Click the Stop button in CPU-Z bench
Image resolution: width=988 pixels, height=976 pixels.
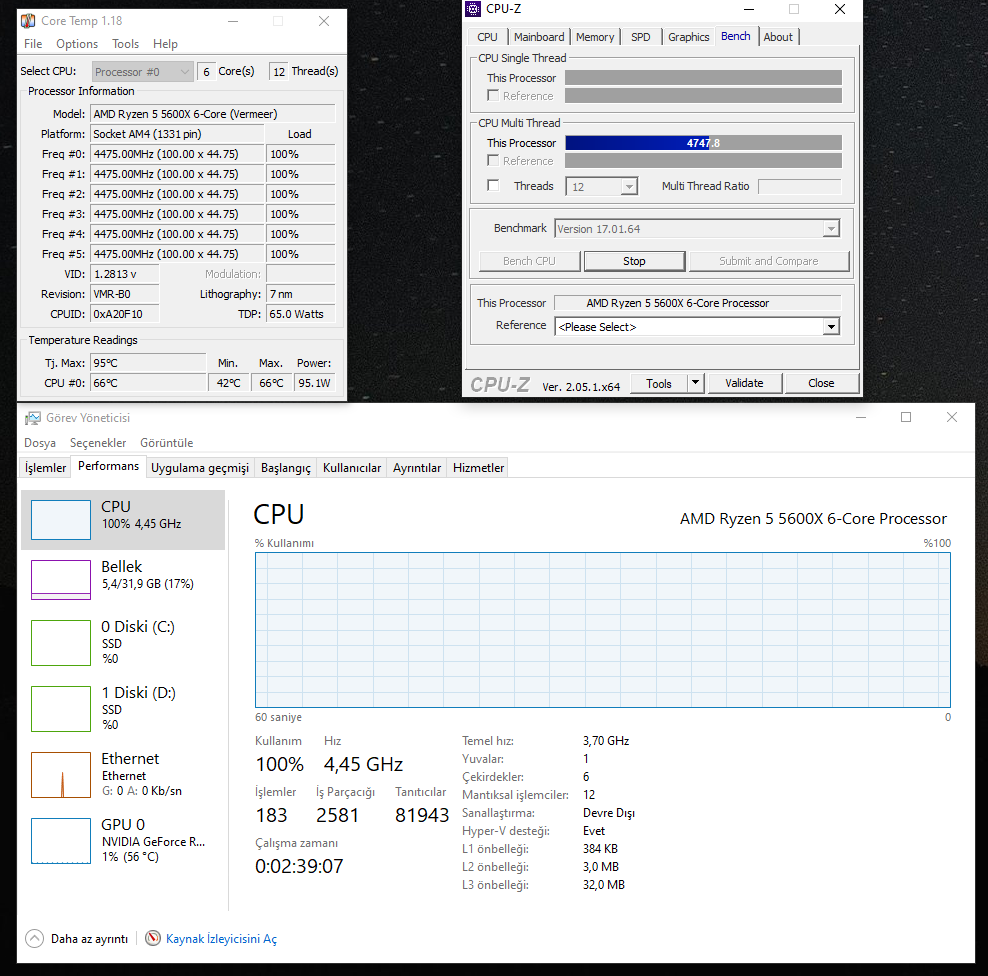pos(634,261)
